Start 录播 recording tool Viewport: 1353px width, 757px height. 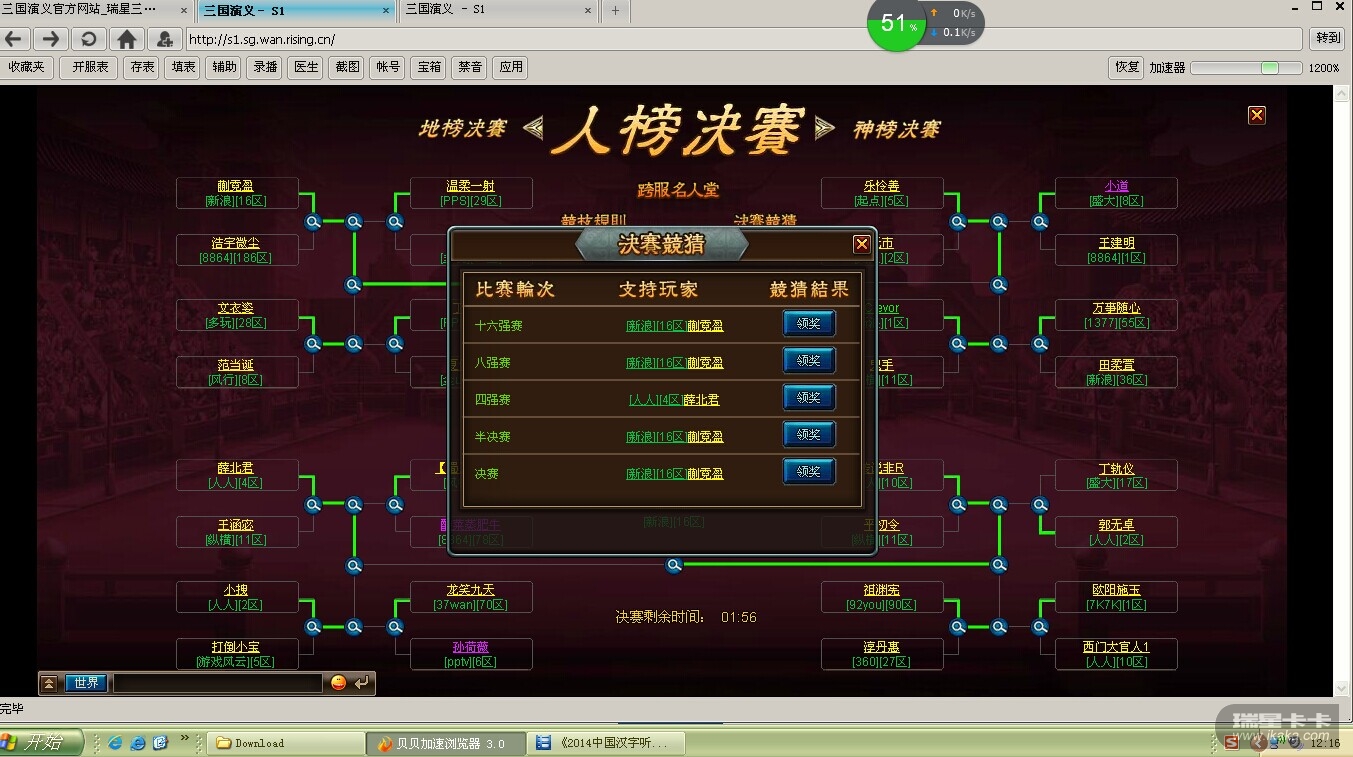[265, 67]
